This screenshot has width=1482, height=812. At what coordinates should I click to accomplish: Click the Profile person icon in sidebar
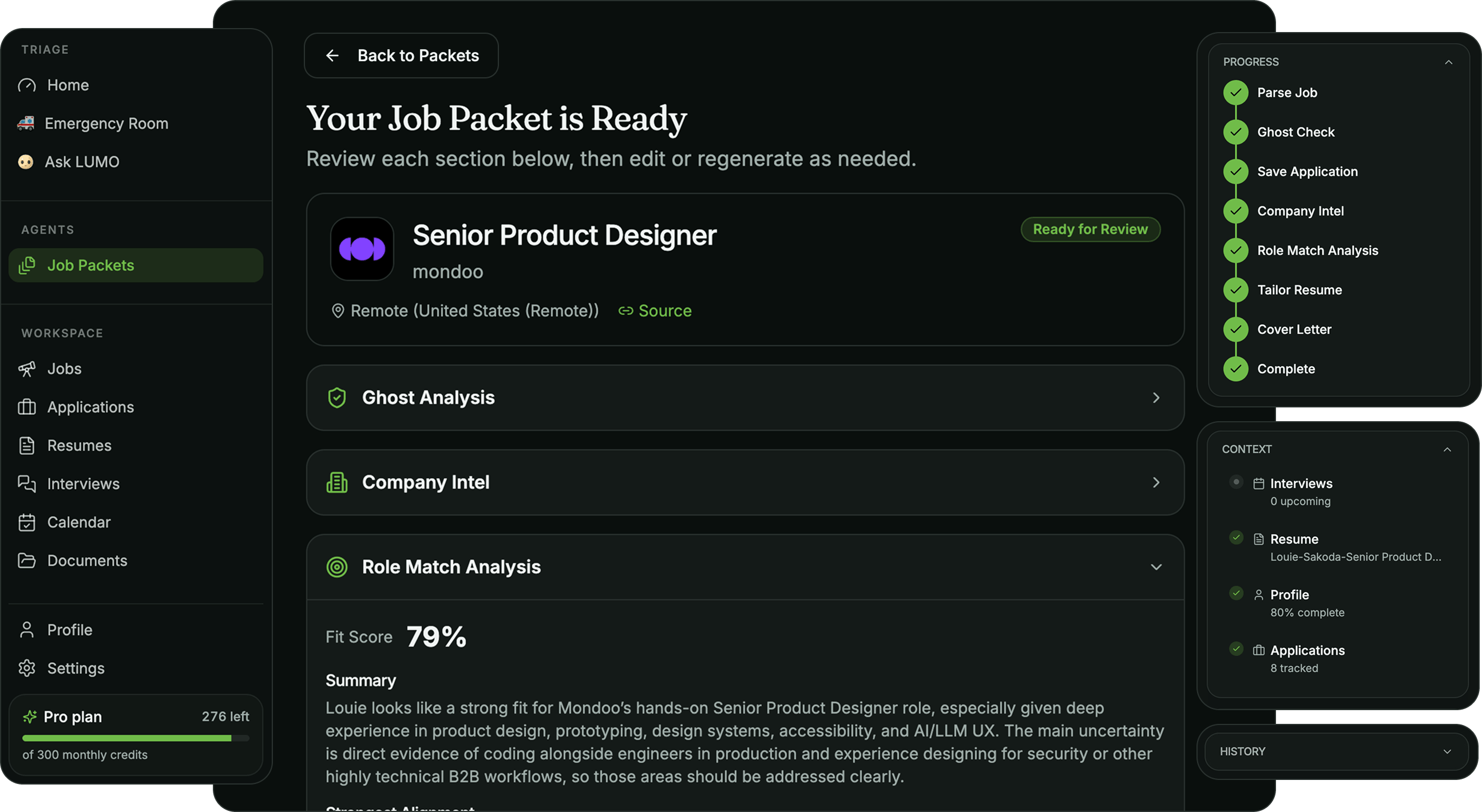(27, 629)
